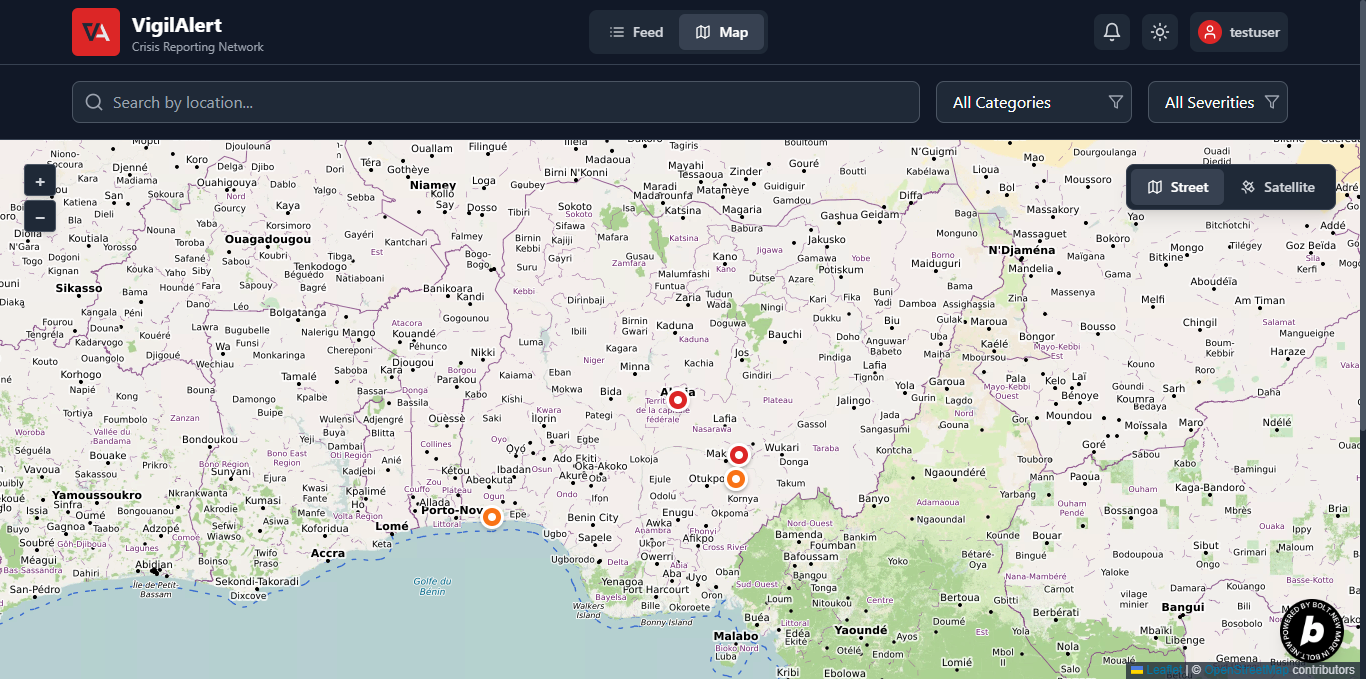This screenshot has height=679, width=1366.
Task: Click the Accra city label
Action: tap(328, 553)
